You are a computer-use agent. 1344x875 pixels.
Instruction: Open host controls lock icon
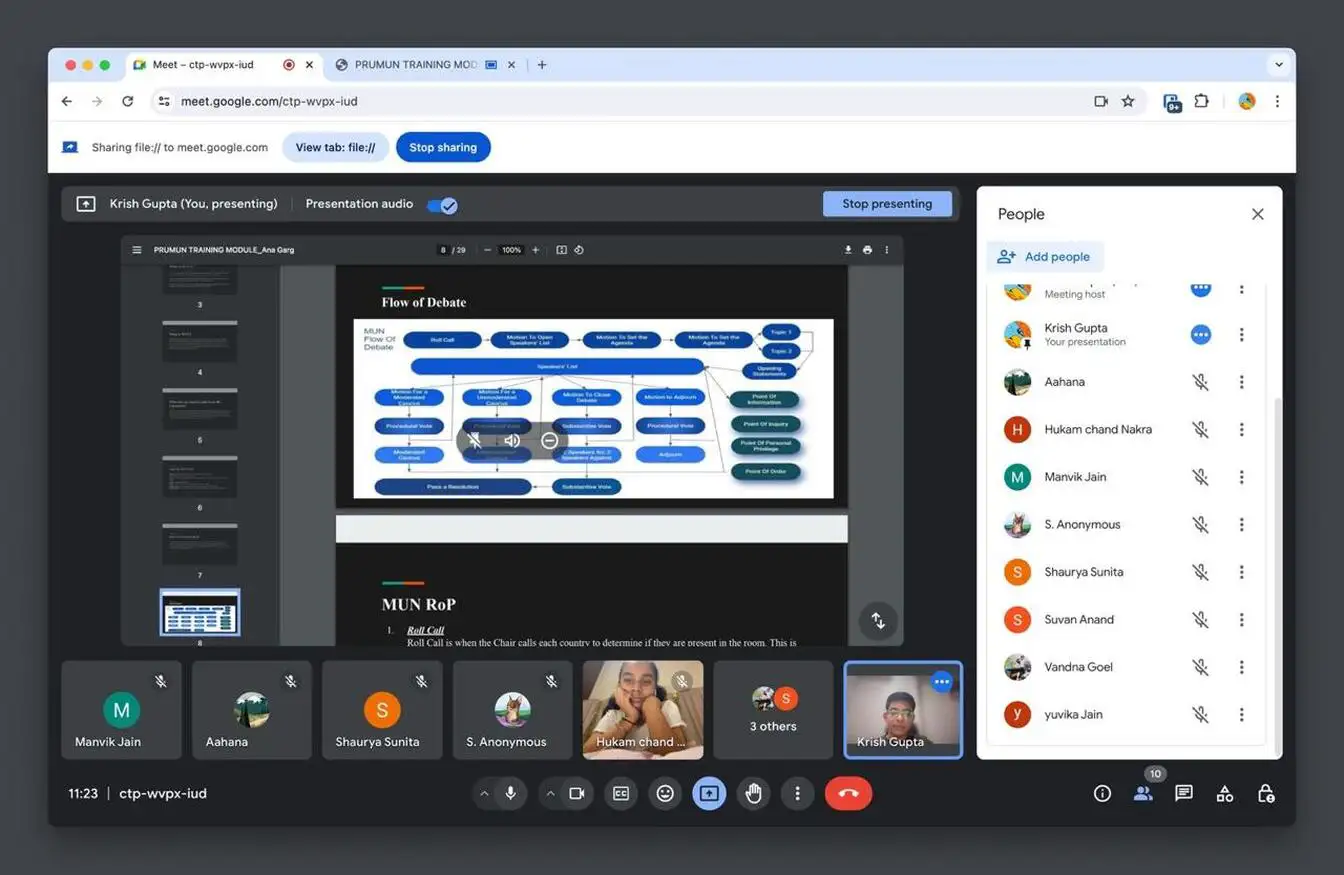pyautogui.click(x=1265, y=793)
